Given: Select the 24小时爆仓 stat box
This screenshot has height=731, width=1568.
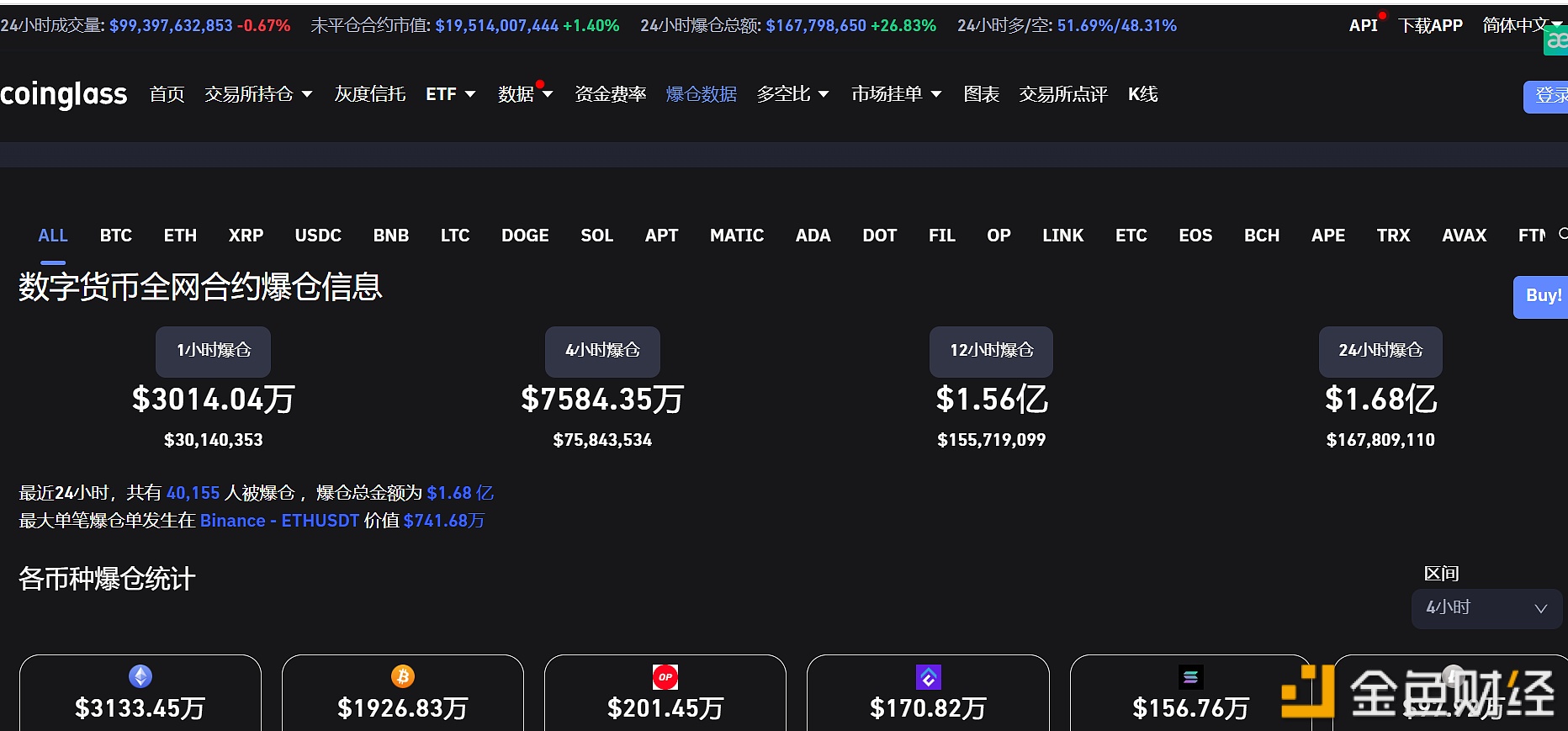Looking at the screenshot, I should coord(1380,351).
